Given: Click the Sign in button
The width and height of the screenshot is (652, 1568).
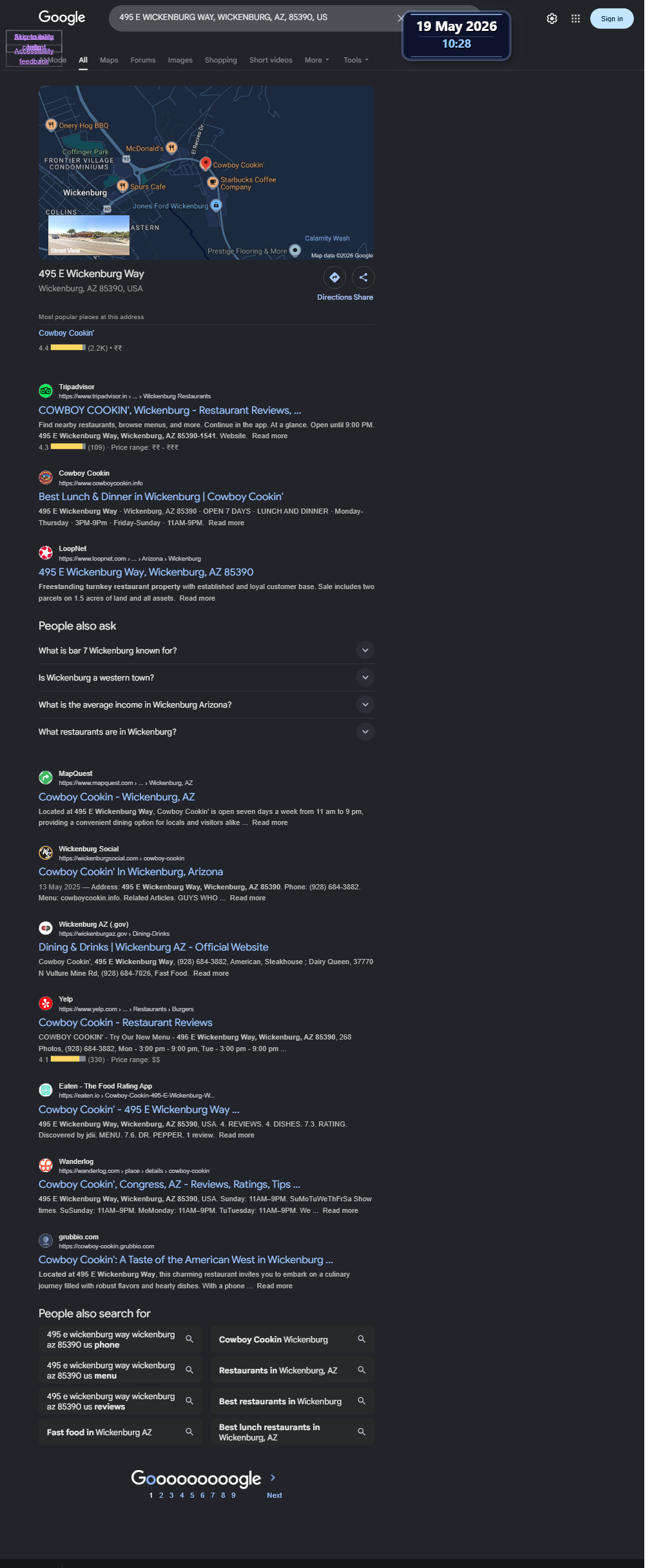Looking at the screenshot, I should [x=611, y=19].
